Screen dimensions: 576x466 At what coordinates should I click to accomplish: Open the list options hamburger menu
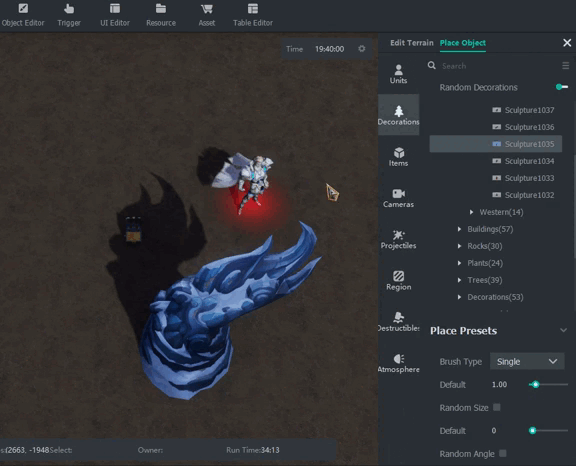tap(565, 65)
